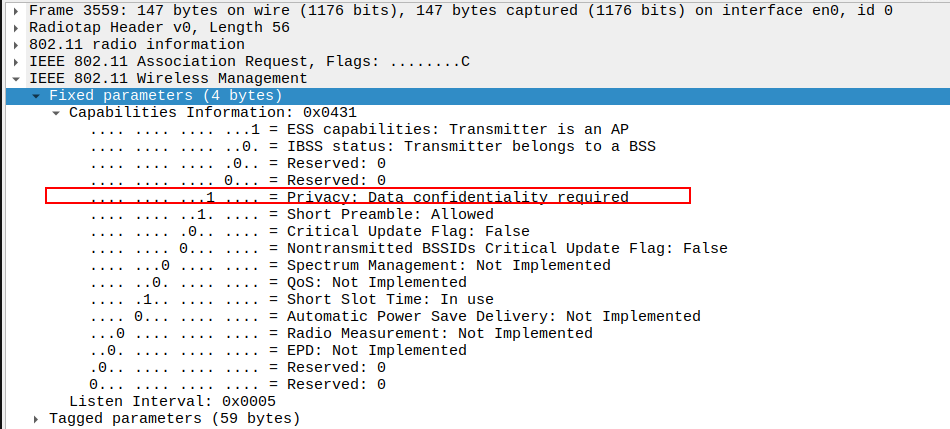Expand the 802.11 radio information section

pyautogui.click(x=17, y=45)
